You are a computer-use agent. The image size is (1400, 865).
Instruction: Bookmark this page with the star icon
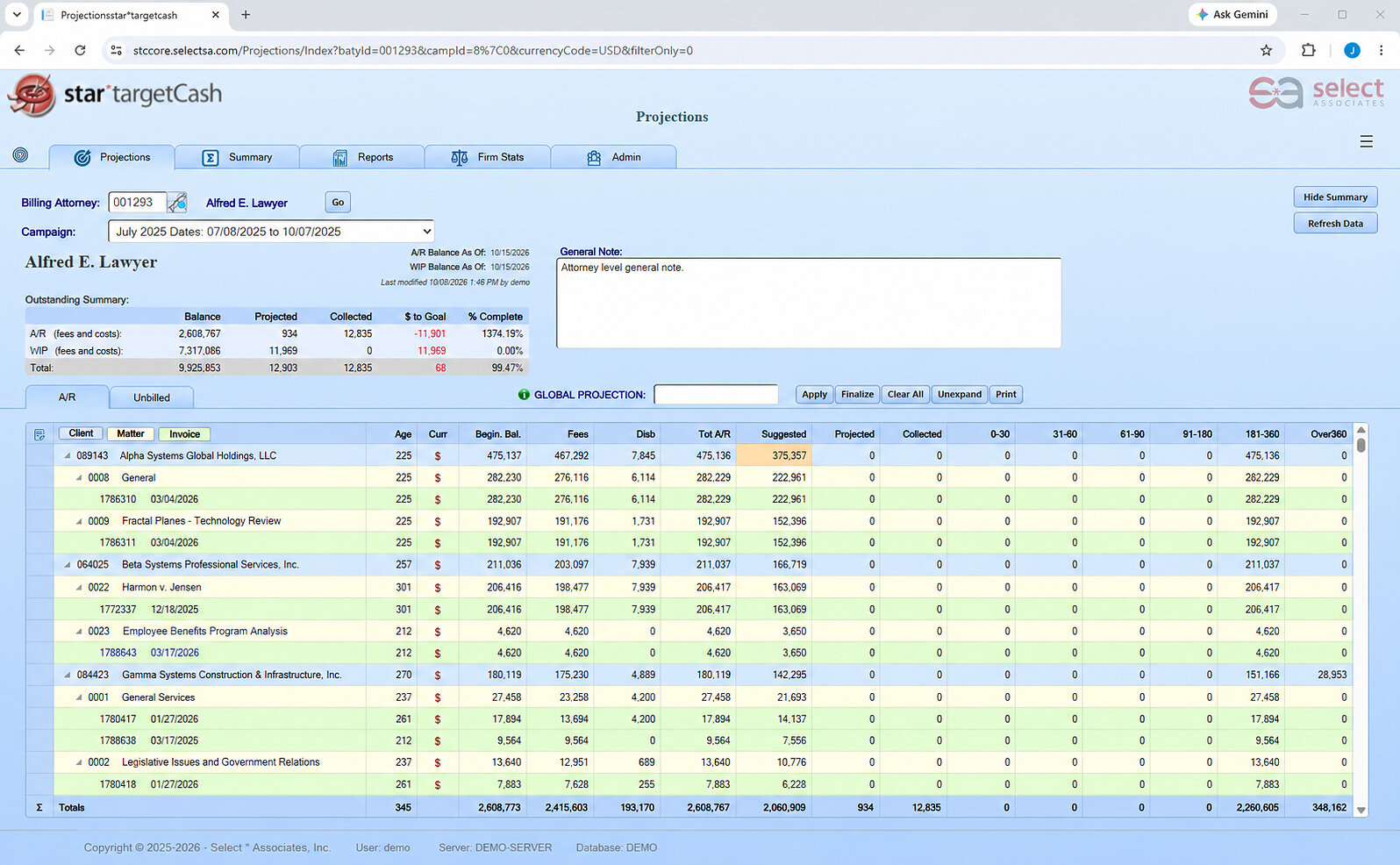(1266, 50)
